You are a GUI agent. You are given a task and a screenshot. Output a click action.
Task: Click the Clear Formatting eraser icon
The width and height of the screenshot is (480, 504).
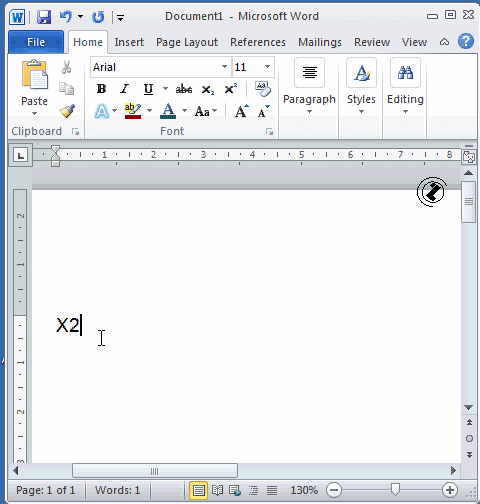click(x=263, y=89)
